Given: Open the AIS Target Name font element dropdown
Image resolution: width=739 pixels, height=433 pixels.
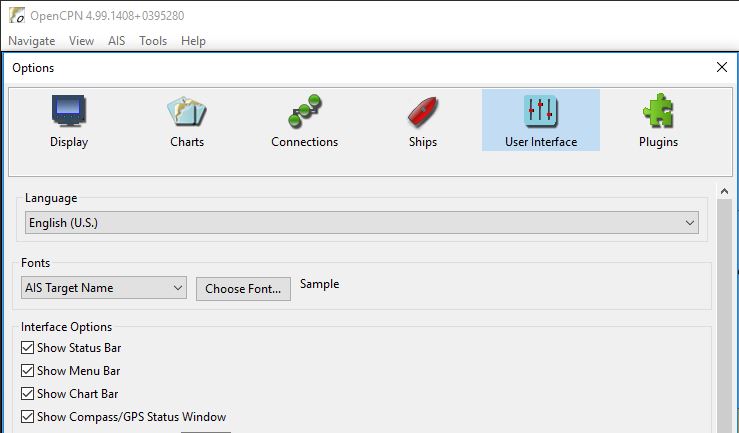Looking at the screenshot, I should (104, 288).
